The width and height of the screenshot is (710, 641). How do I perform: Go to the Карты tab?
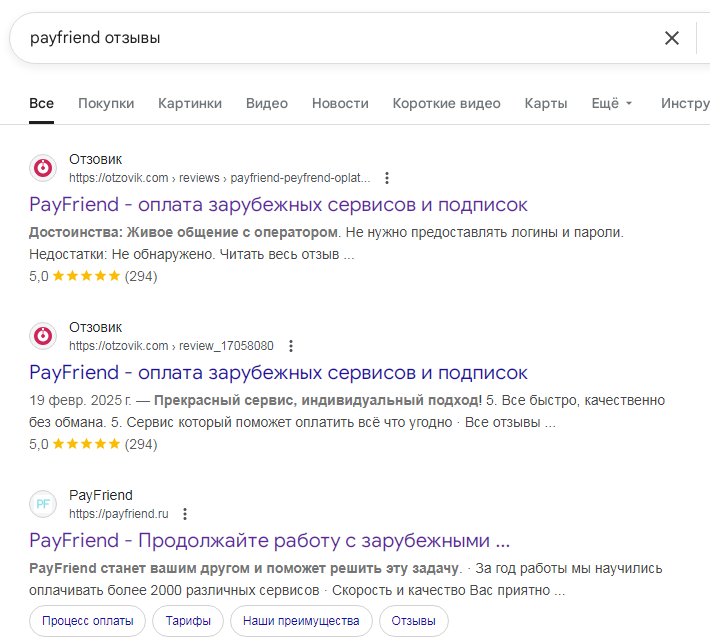(546, 103)
